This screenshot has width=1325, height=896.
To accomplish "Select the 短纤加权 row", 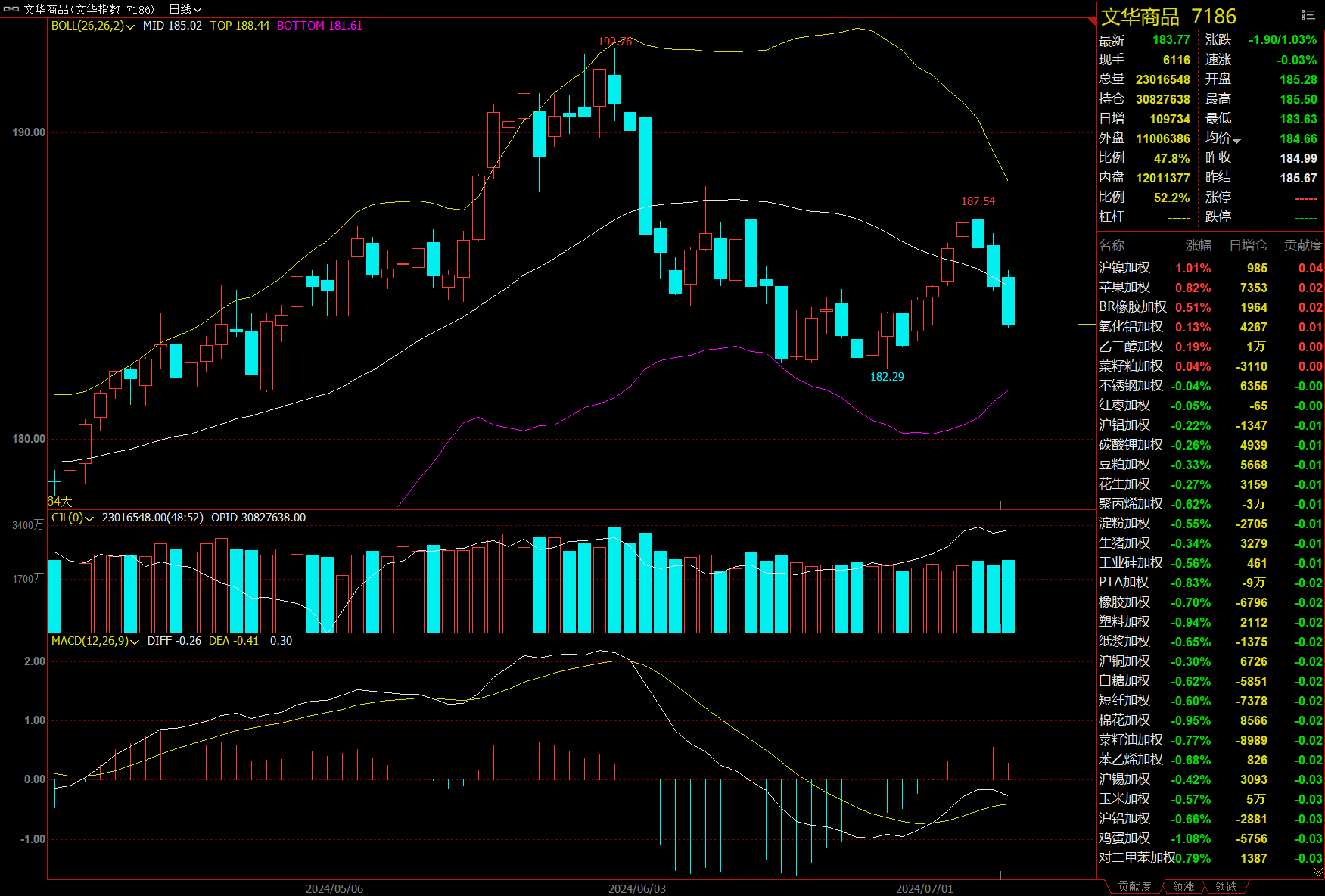I will (1211, 701).
